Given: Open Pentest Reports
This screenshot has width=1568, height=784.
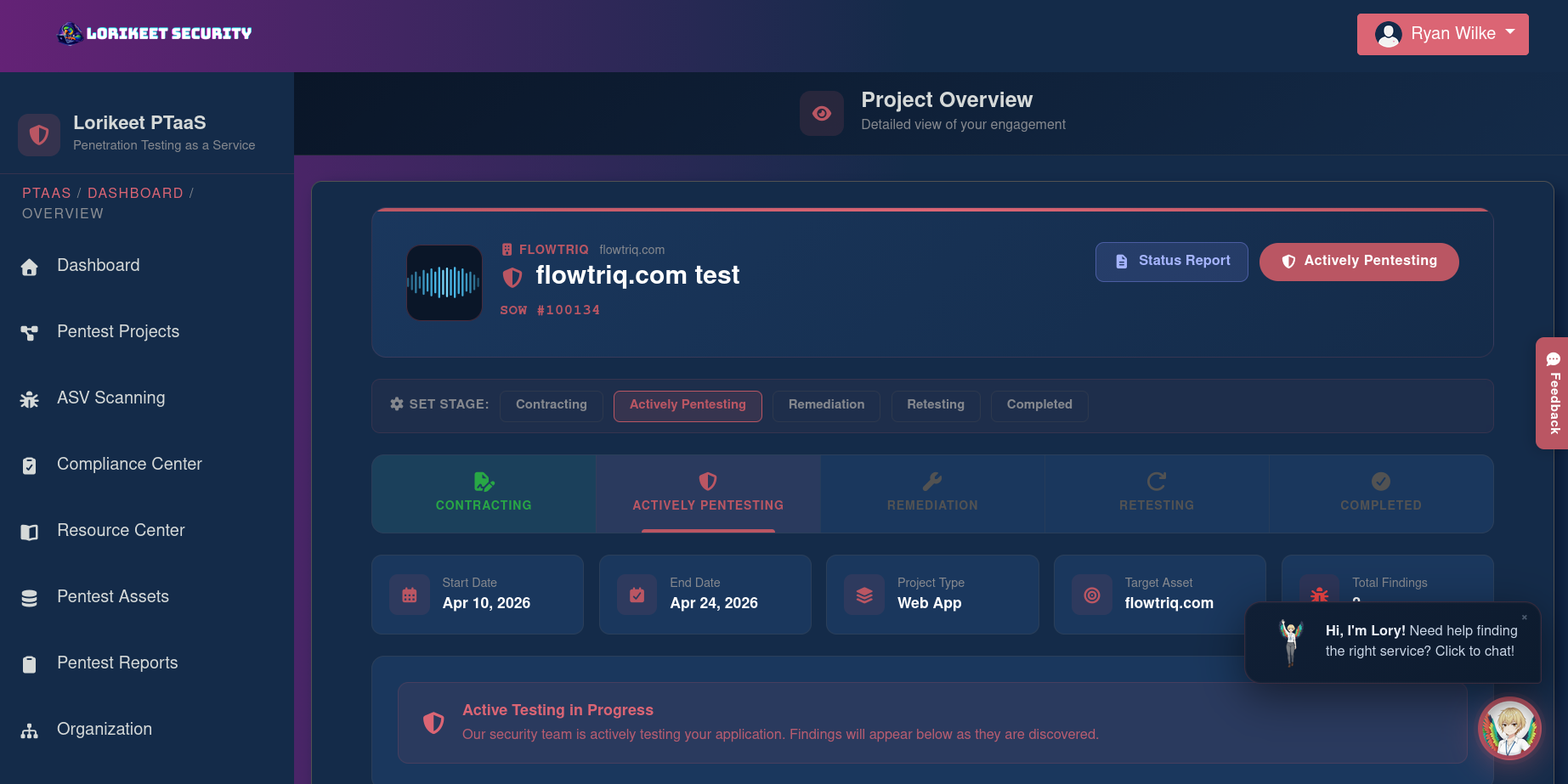Looking at the screenshot, I should 116,663.
